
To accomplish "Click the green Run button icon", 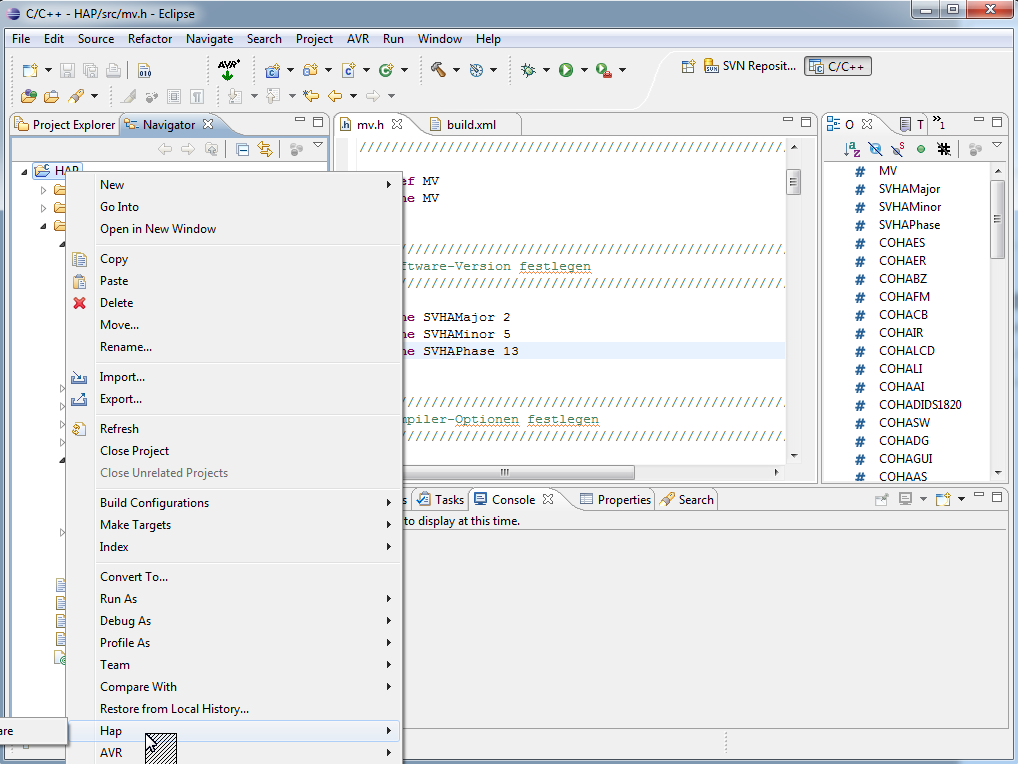I will tap(566, 70).
